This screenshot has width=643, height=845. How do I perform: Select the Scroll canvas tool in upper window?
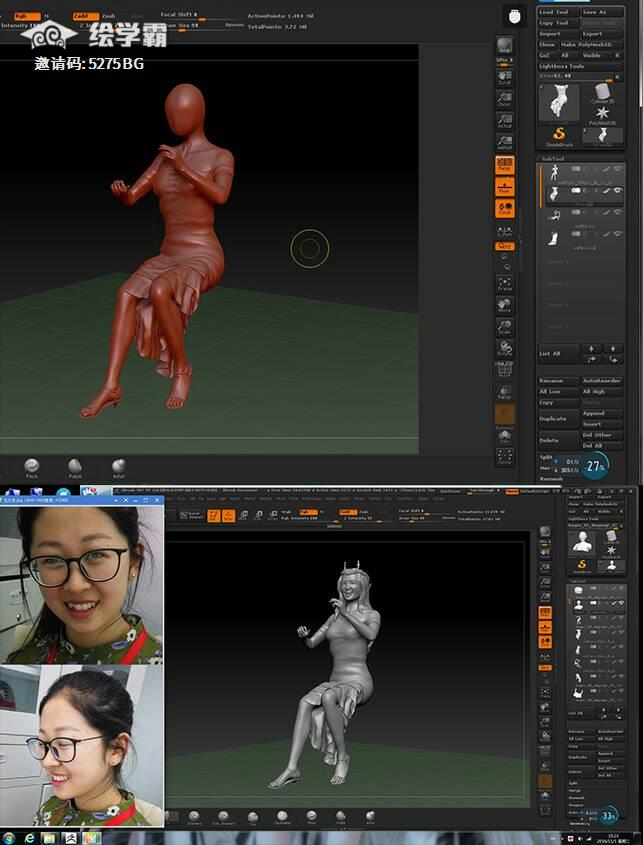click(505, 79)
